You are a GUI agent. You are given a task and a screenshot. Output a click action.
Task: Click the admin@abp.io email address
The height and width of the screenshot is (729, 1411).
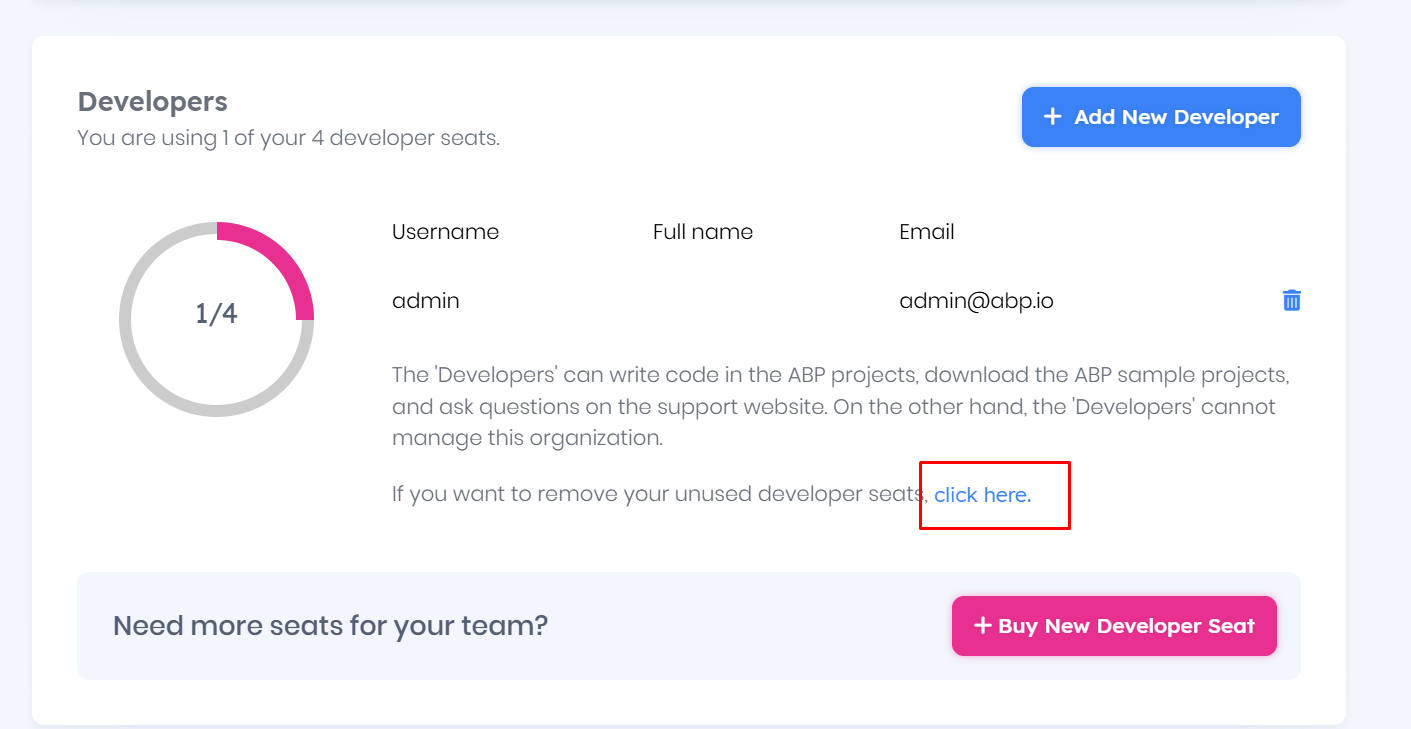975,300
